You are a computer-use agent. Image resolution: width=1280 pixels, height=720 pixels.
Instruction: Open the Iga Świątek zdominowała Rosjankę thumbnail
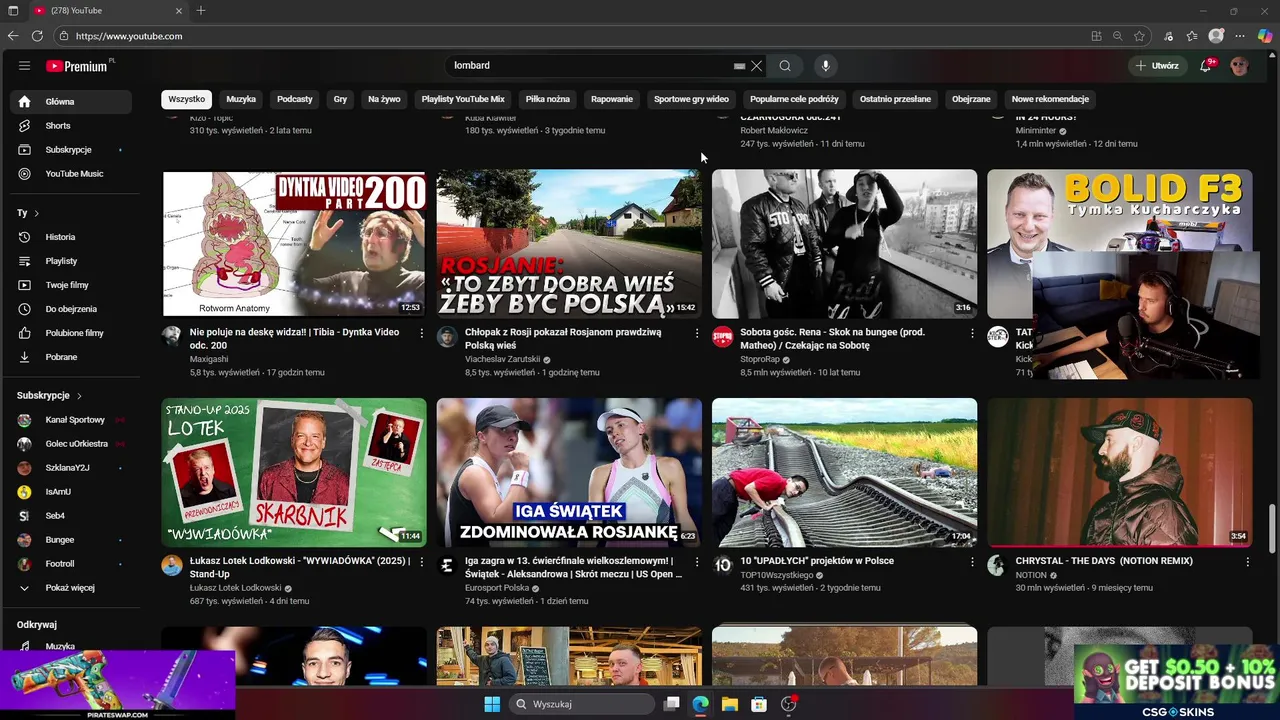click(569, 472)
